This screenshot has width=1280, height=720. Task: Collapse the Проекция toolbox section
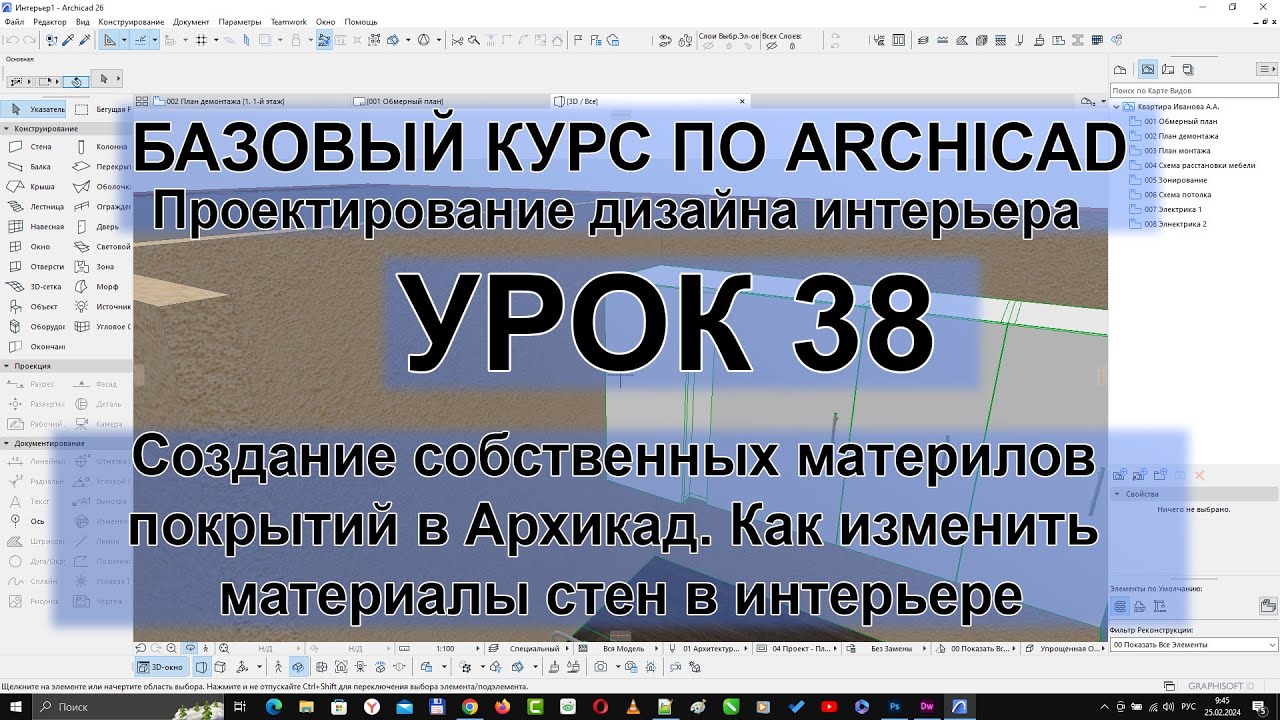[6, 366]
